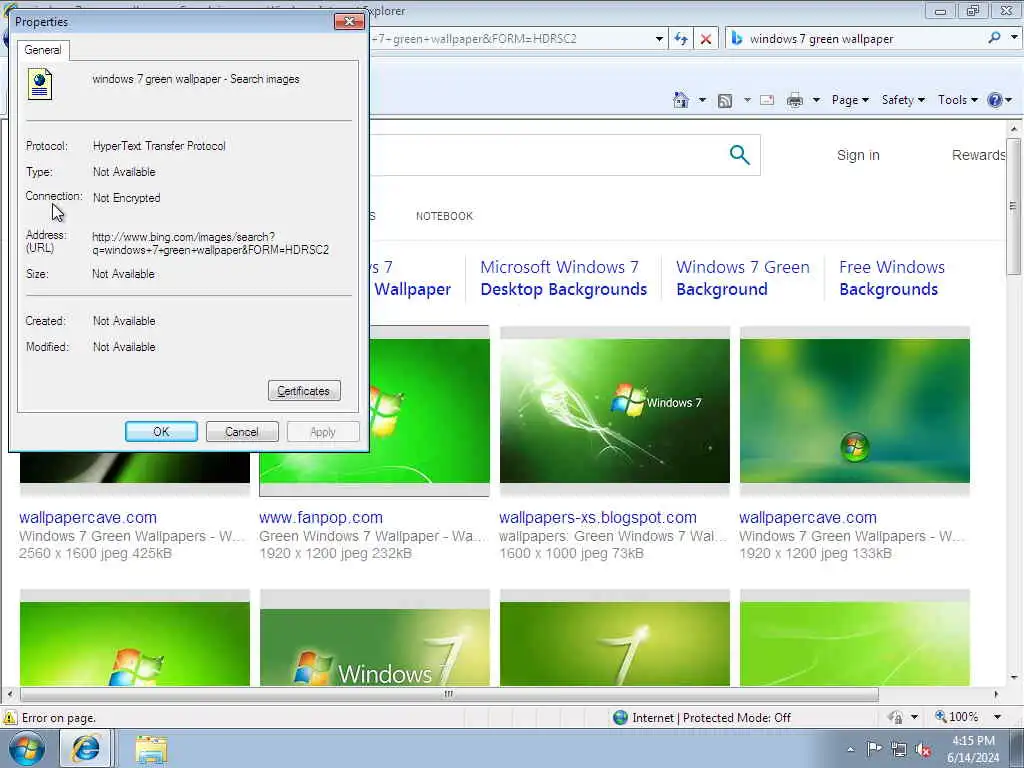Viewport: 1024px width, 768px height.
Task: Open the Tools menu
Action: pyautogui.click(x=957, y=100)
